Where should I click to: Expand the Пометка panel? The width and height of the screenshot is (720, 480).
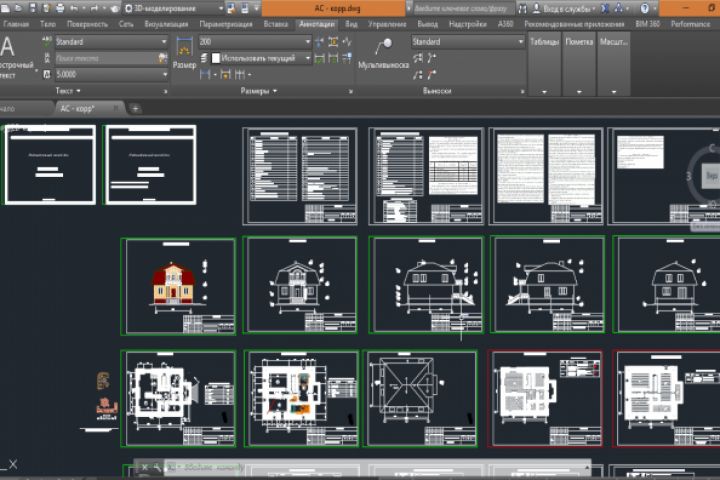point(579,64)
